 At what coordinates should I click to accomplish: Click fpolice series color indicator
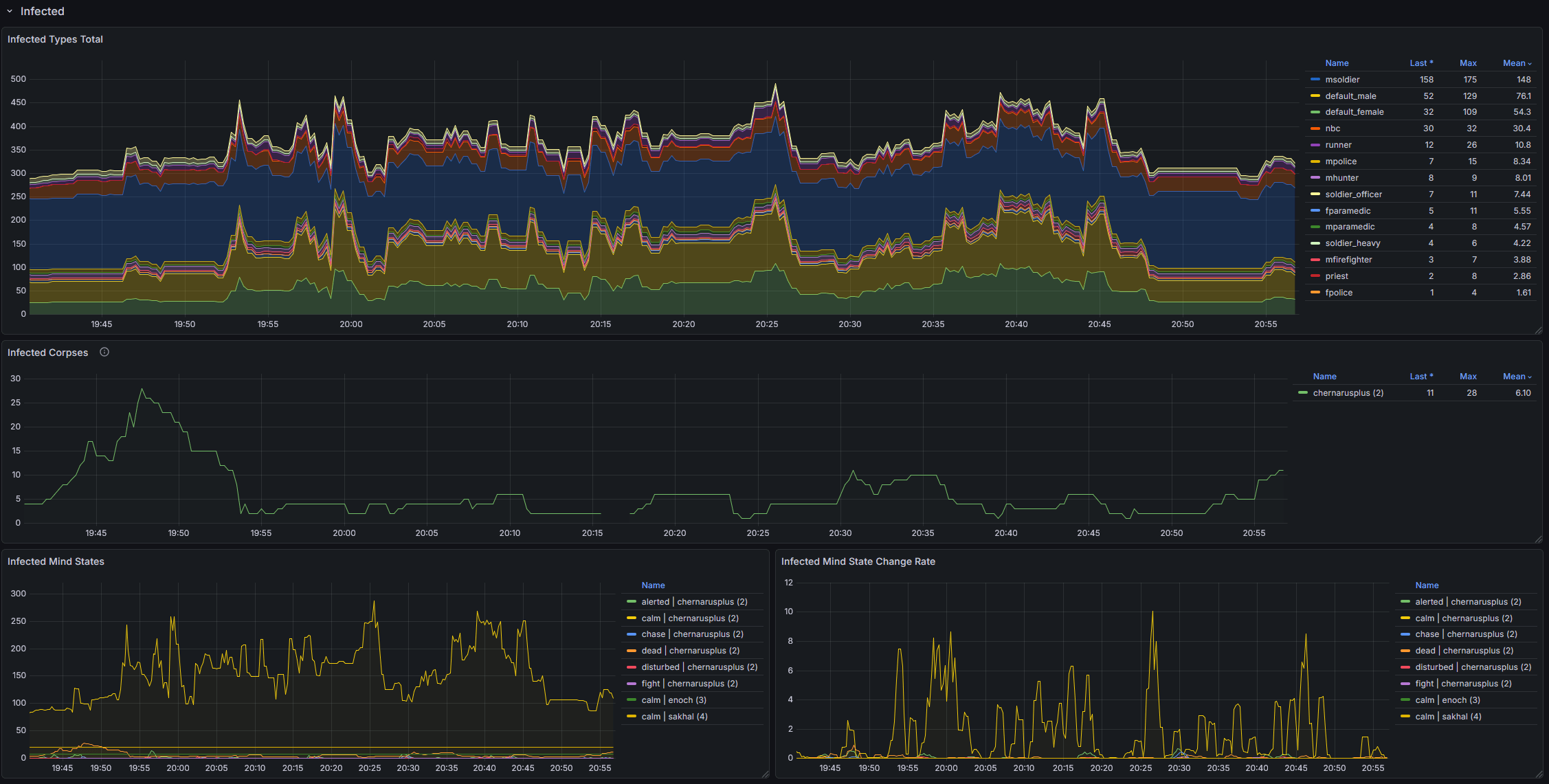[1315, 293]
